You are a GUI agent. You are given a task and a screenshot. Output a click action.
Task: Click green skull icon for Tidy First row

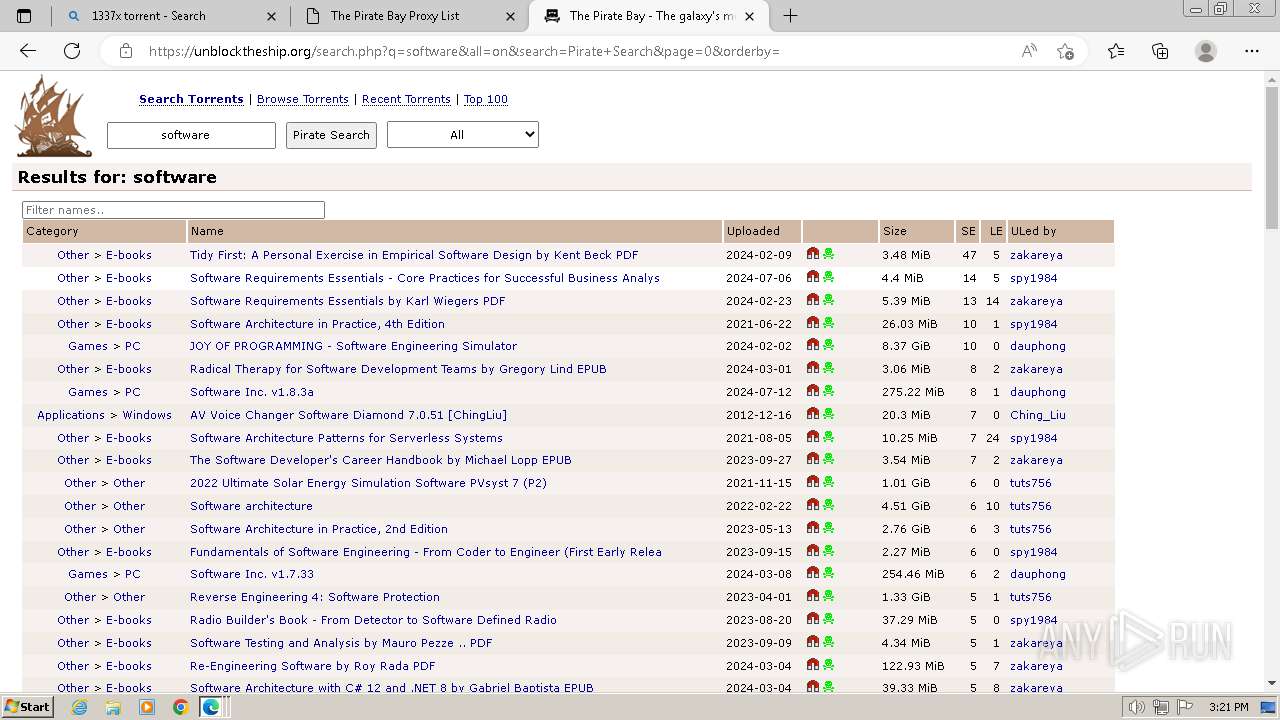point(828,254)
